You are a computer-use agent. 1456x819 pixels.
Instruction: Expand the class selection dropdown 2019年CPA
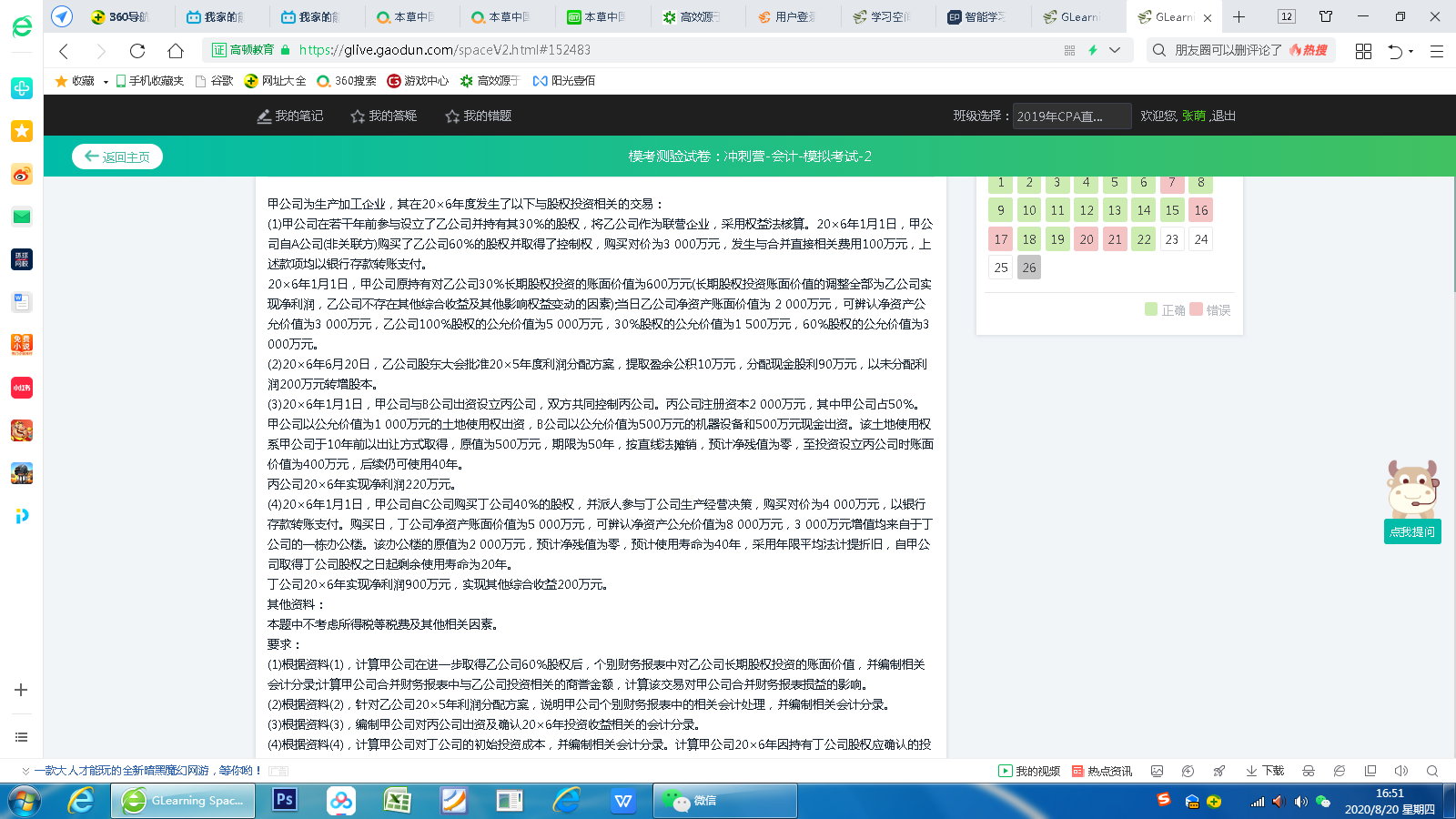(x=1071, y=116)
